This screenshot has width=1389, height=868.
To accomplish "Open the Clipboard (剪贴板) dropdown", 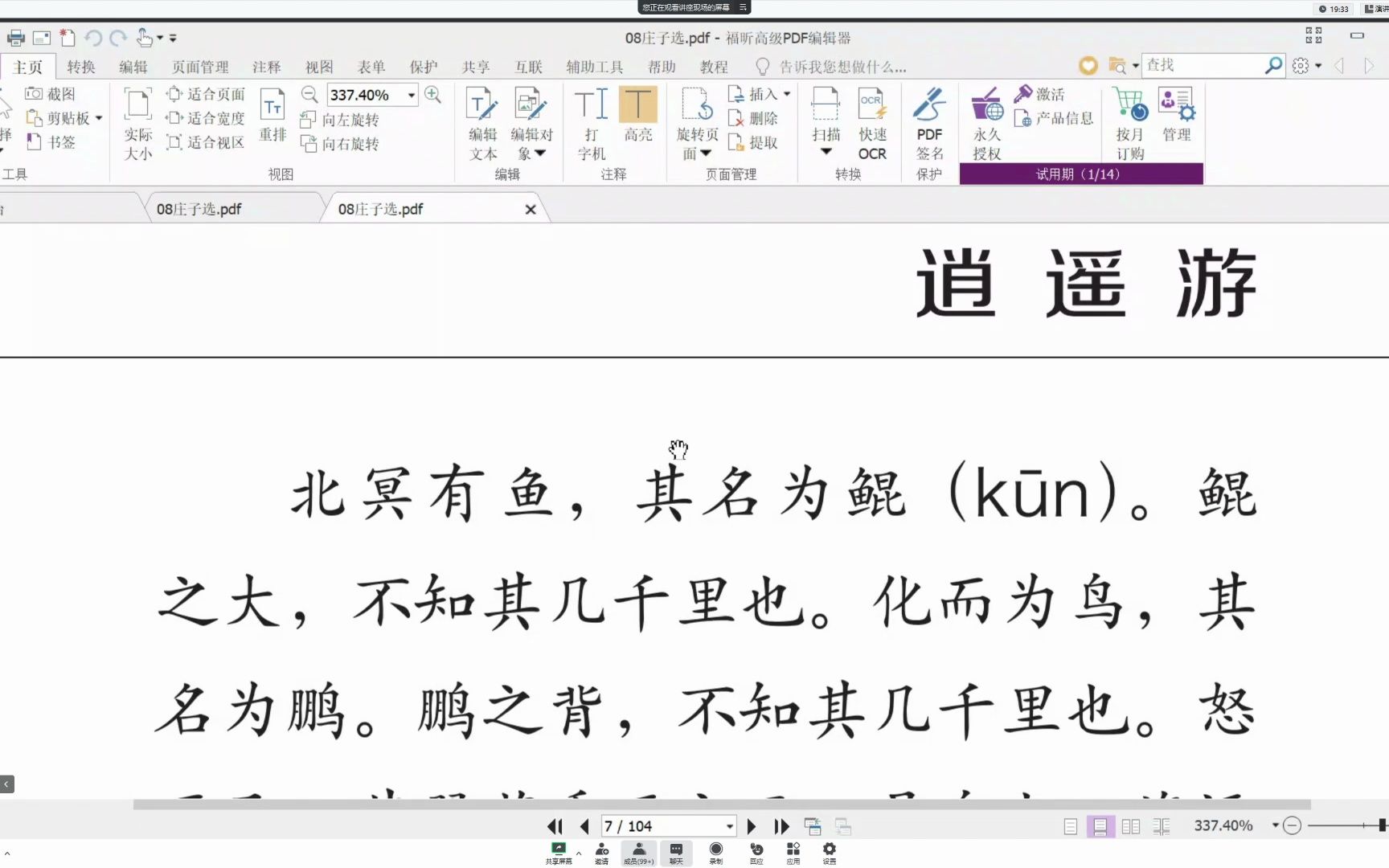I will click(99, 118).
